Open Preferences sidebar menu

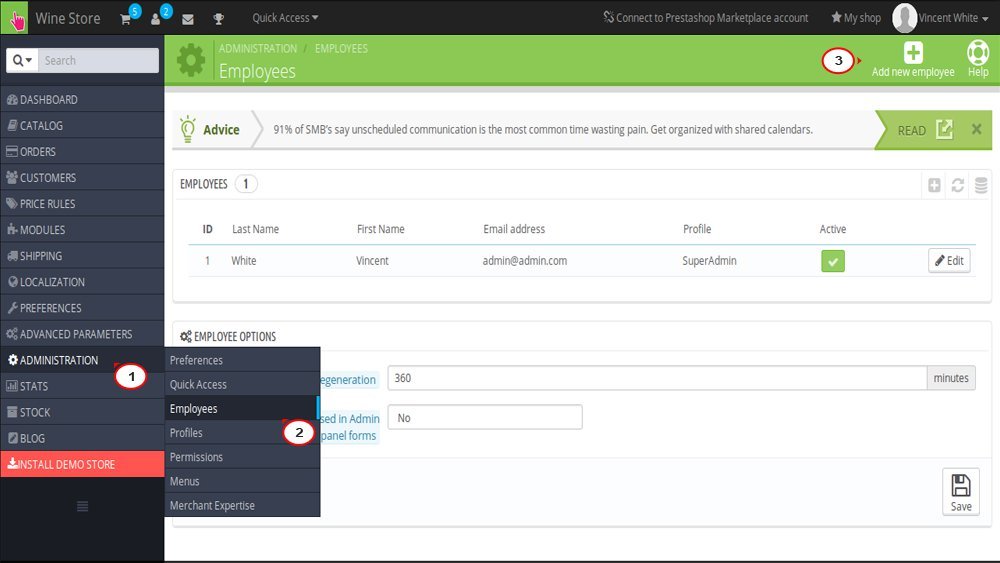click(x=82, y=308)
